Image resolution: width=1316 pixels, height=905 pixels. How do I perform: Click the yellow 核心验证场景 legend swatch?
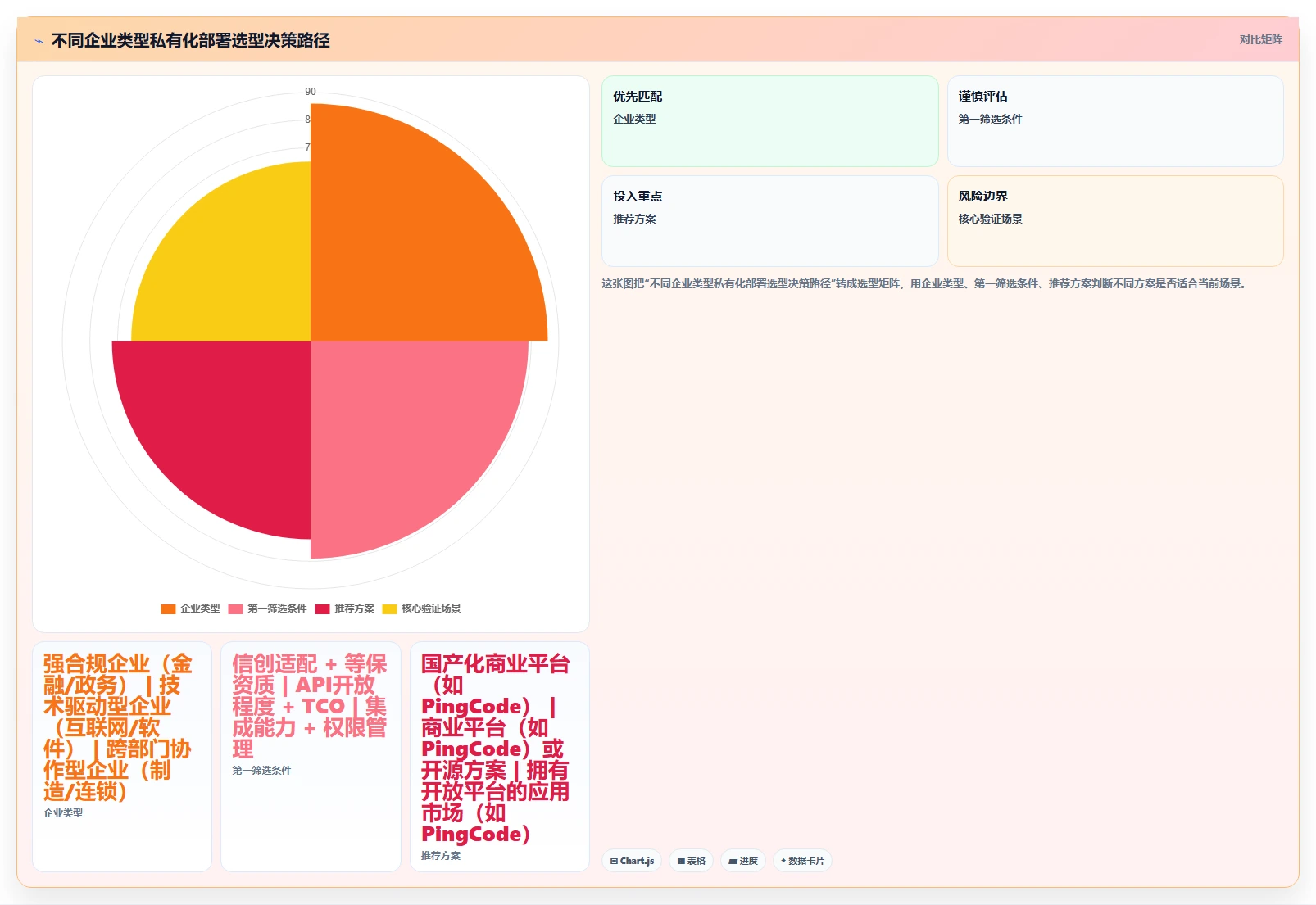(389, 609)
